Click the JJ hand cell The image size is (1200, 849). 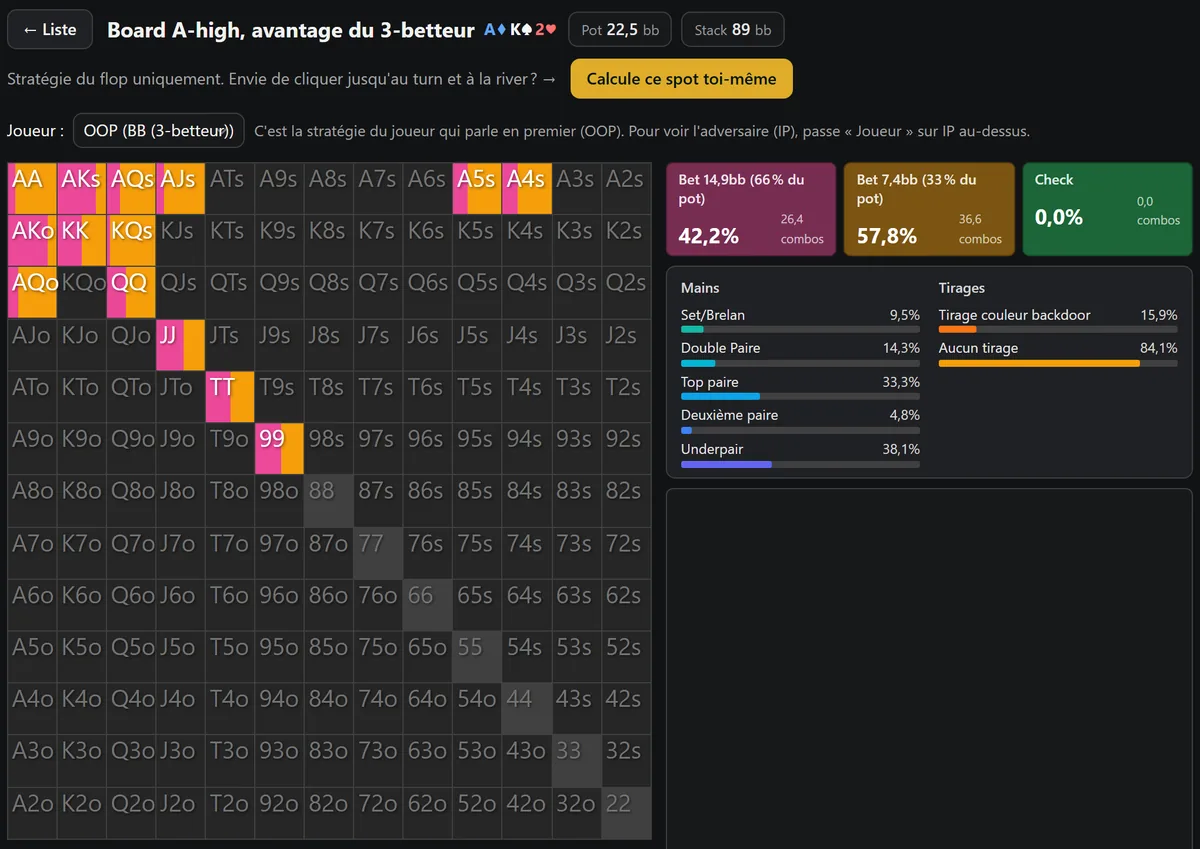coord(181,344)
